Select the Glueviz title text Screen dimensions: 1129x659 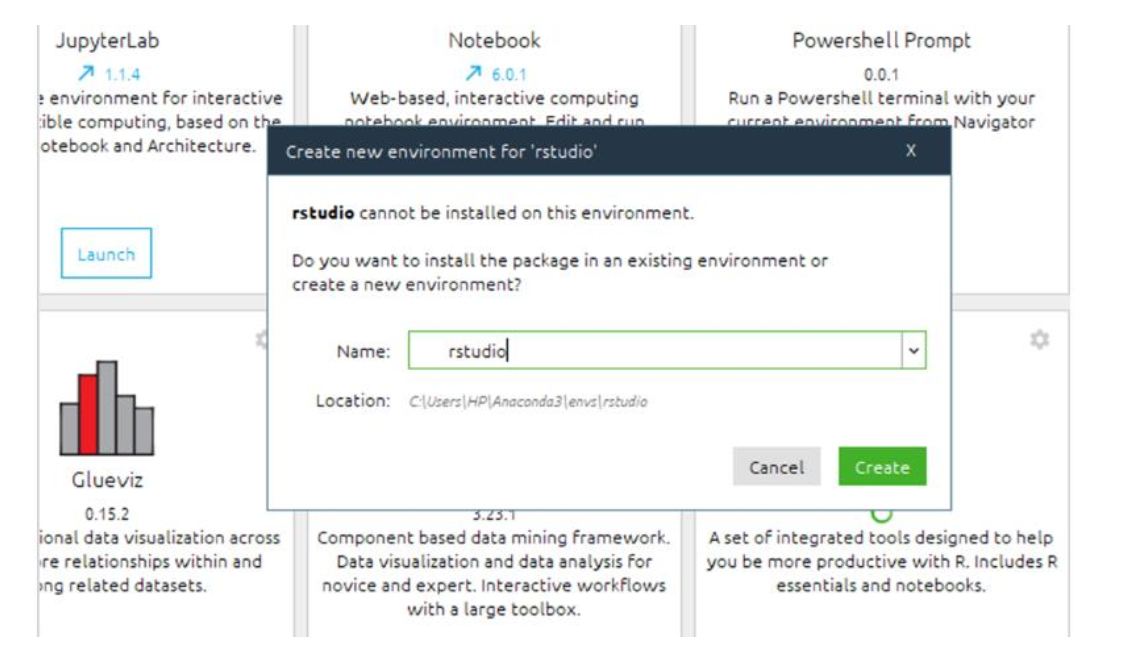click(x=107, y=480)
